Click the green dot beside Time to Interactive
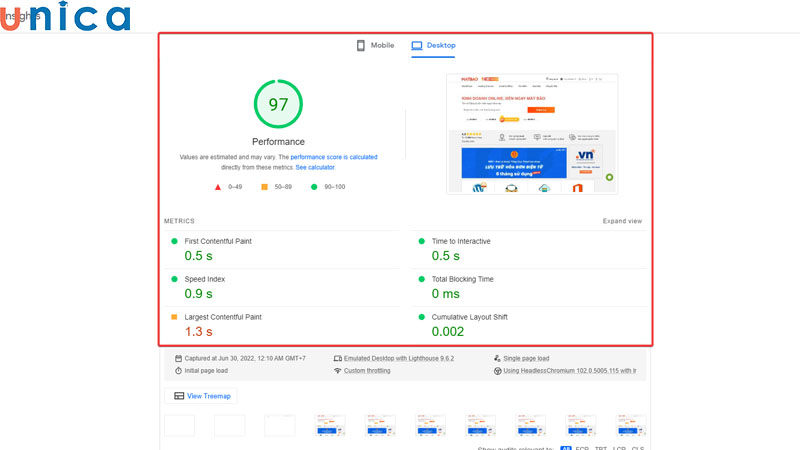The image size is (800, 450). [421, 241]
